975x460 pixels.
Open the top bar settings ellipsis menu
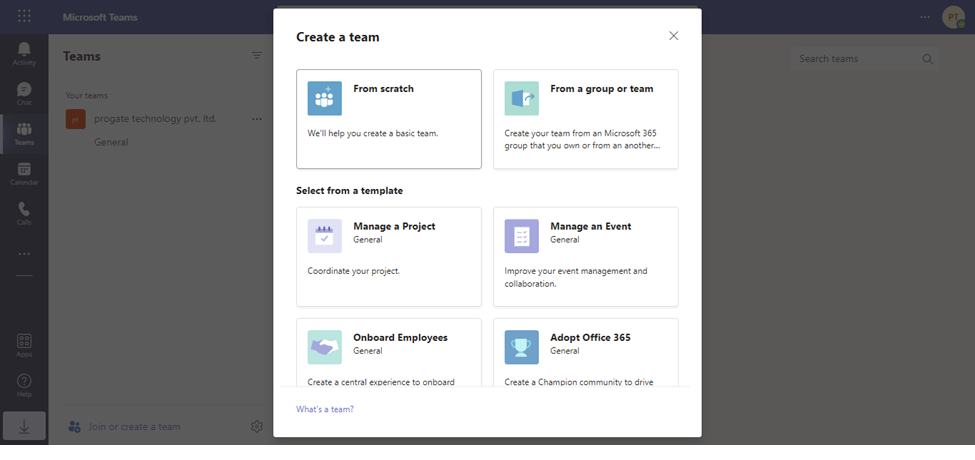click(925, 17)
